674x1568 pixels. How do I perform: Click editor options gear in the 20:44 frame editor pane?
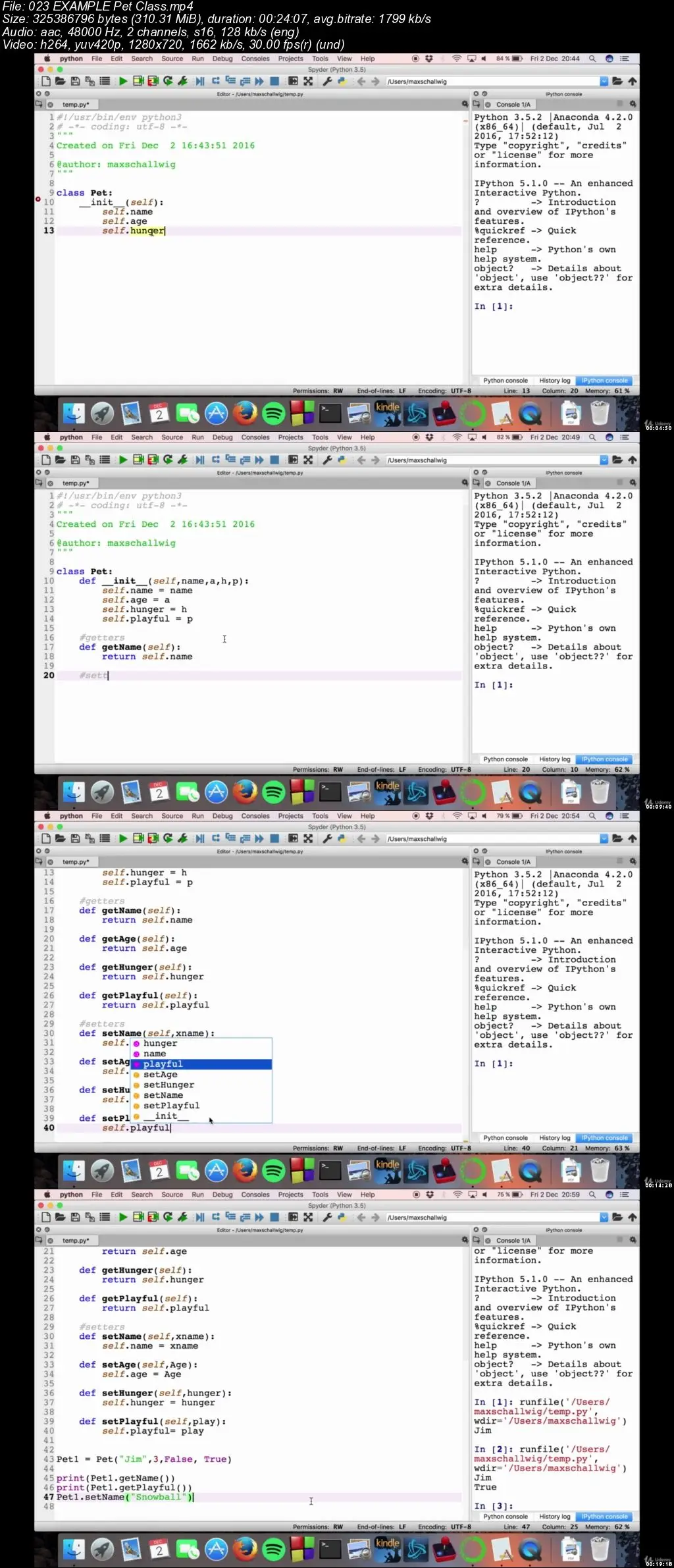465,104
